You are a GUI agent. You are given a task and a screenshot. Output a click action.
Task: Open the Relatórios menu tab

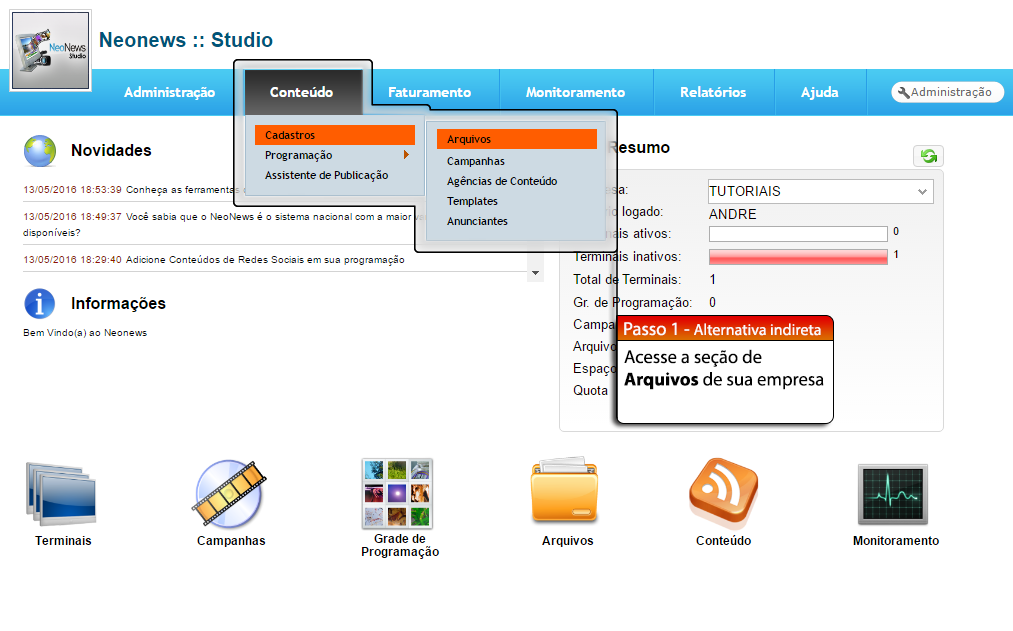[x=713, y=92]
